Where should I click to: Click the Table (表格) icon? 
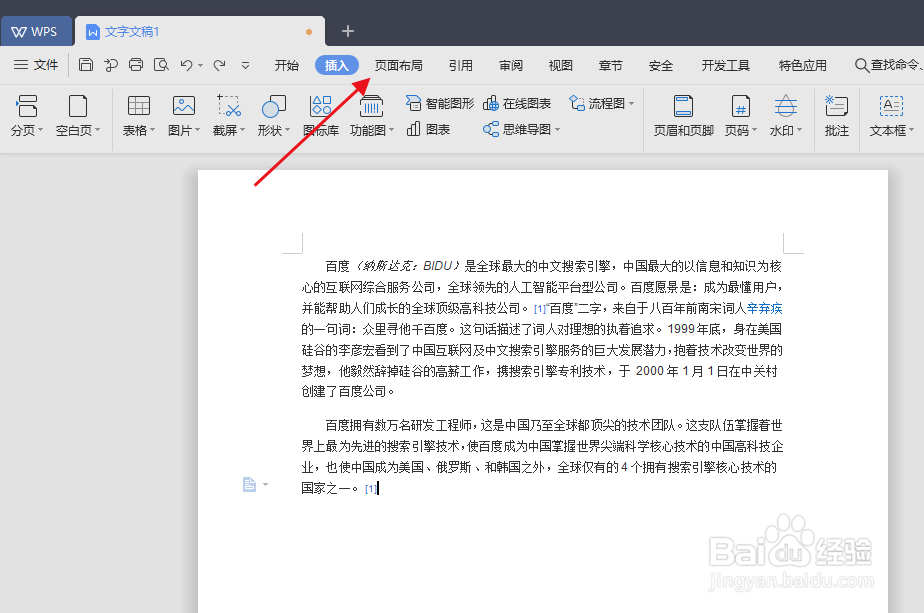click(138, 106)
